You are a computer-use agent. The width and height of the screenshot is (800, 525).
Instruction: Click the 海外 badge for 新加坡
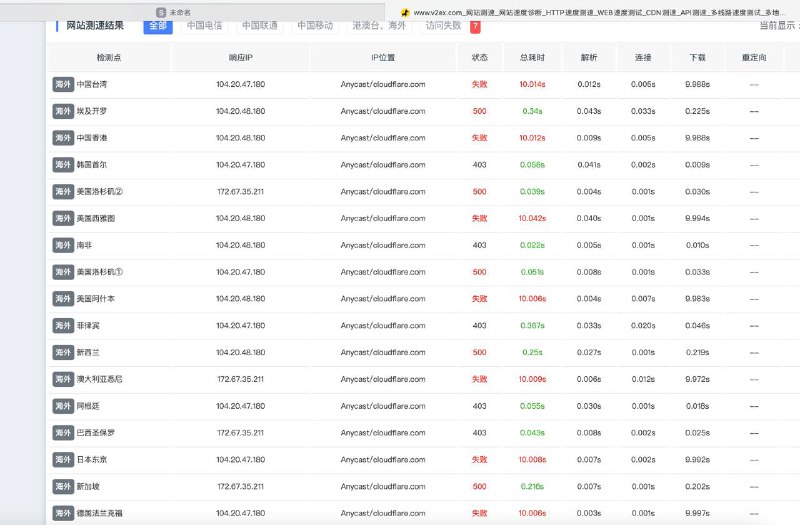tap(63, 486)
